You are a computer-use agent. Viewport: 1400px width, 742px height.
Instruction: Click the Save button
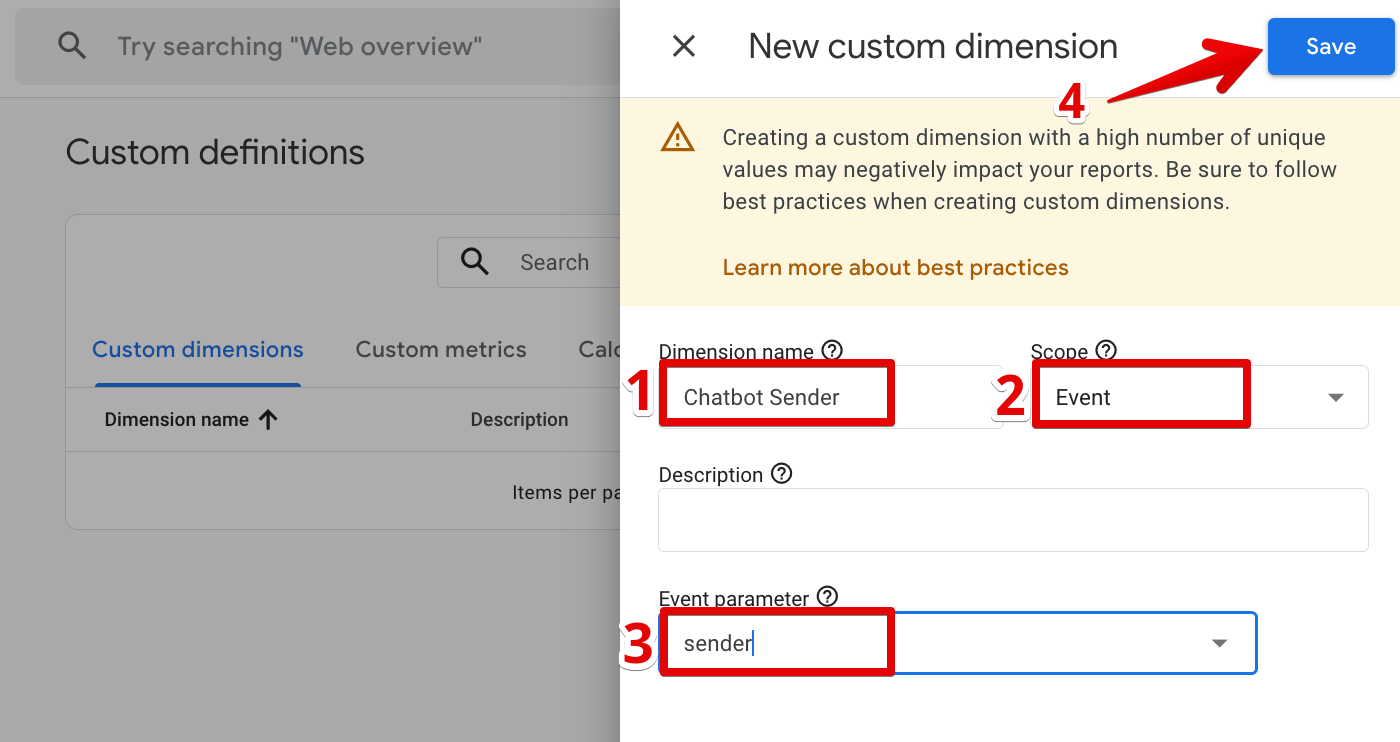pyautogui.click(x=1330, y=46)
